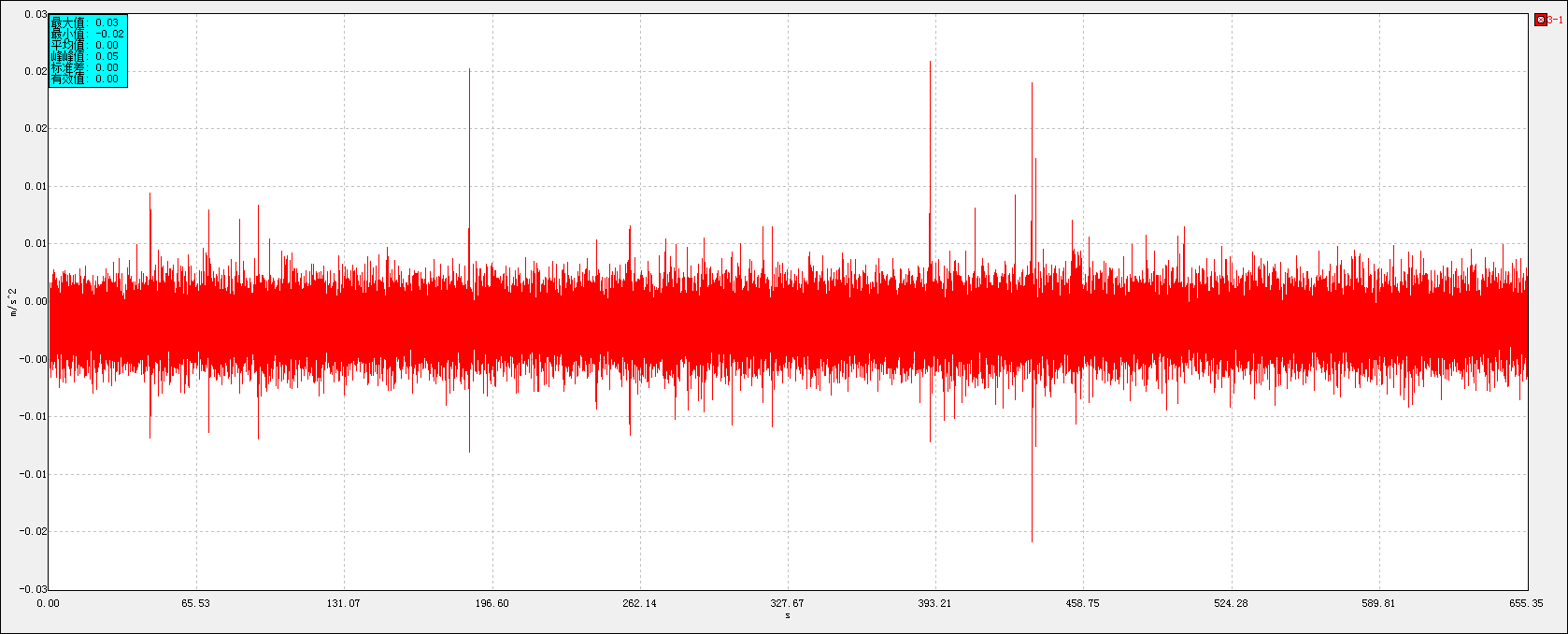Click the 458.75 tick on time axis
Screen dimensions: 1568x634
pos(1082,603)
